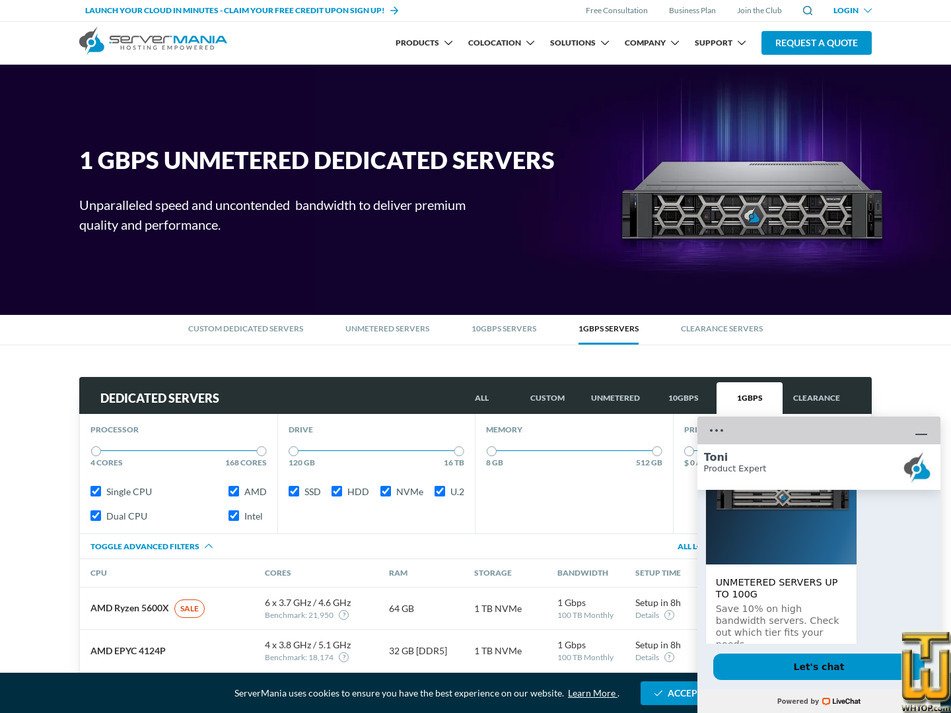Click the ServerMania logo
Image resolution: width=951 pixels, height=713 pixels.
point(152,42)
